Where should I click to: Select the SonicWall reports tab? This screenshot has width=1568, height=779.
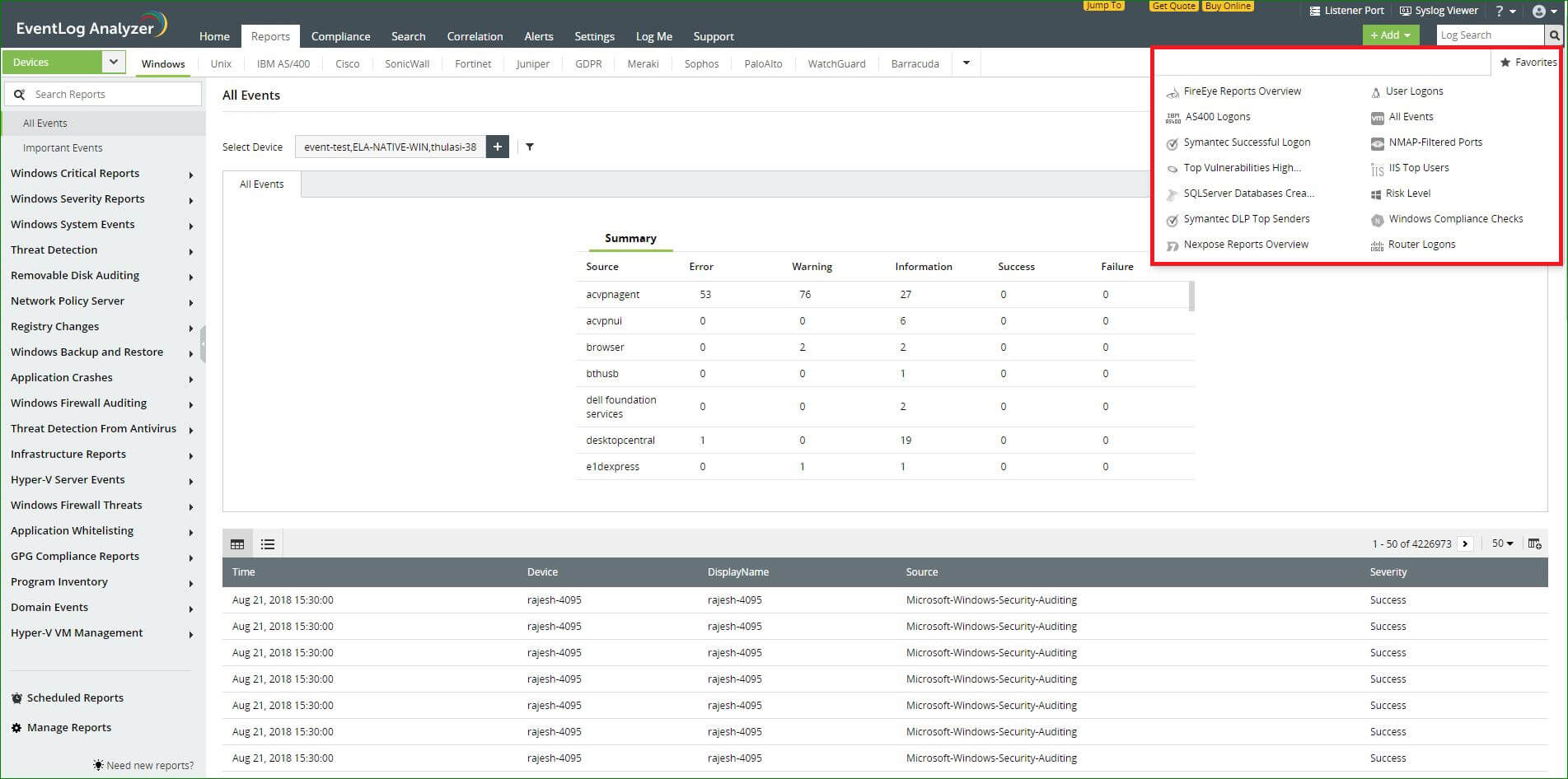(x=407, y=63)
